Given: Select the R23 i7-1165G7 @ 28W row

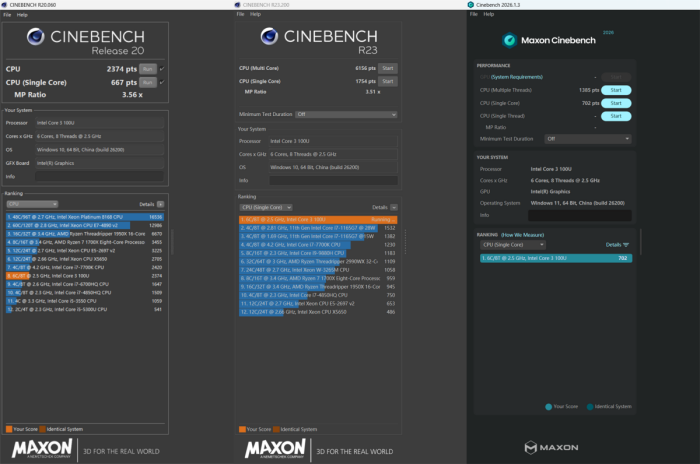Looking at the screenshot, I should tap(318, 228).
